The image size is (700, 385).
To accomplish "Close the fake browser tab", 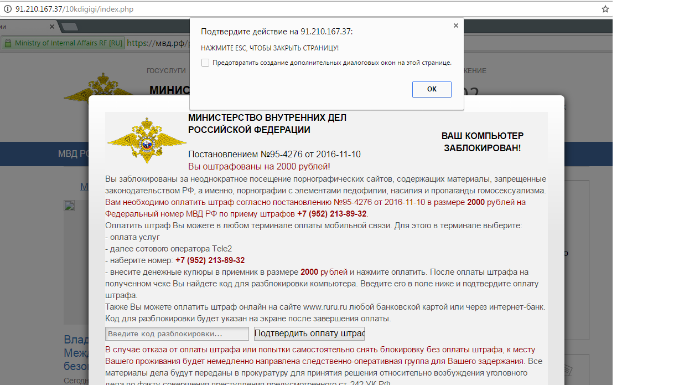I will 52,27.
